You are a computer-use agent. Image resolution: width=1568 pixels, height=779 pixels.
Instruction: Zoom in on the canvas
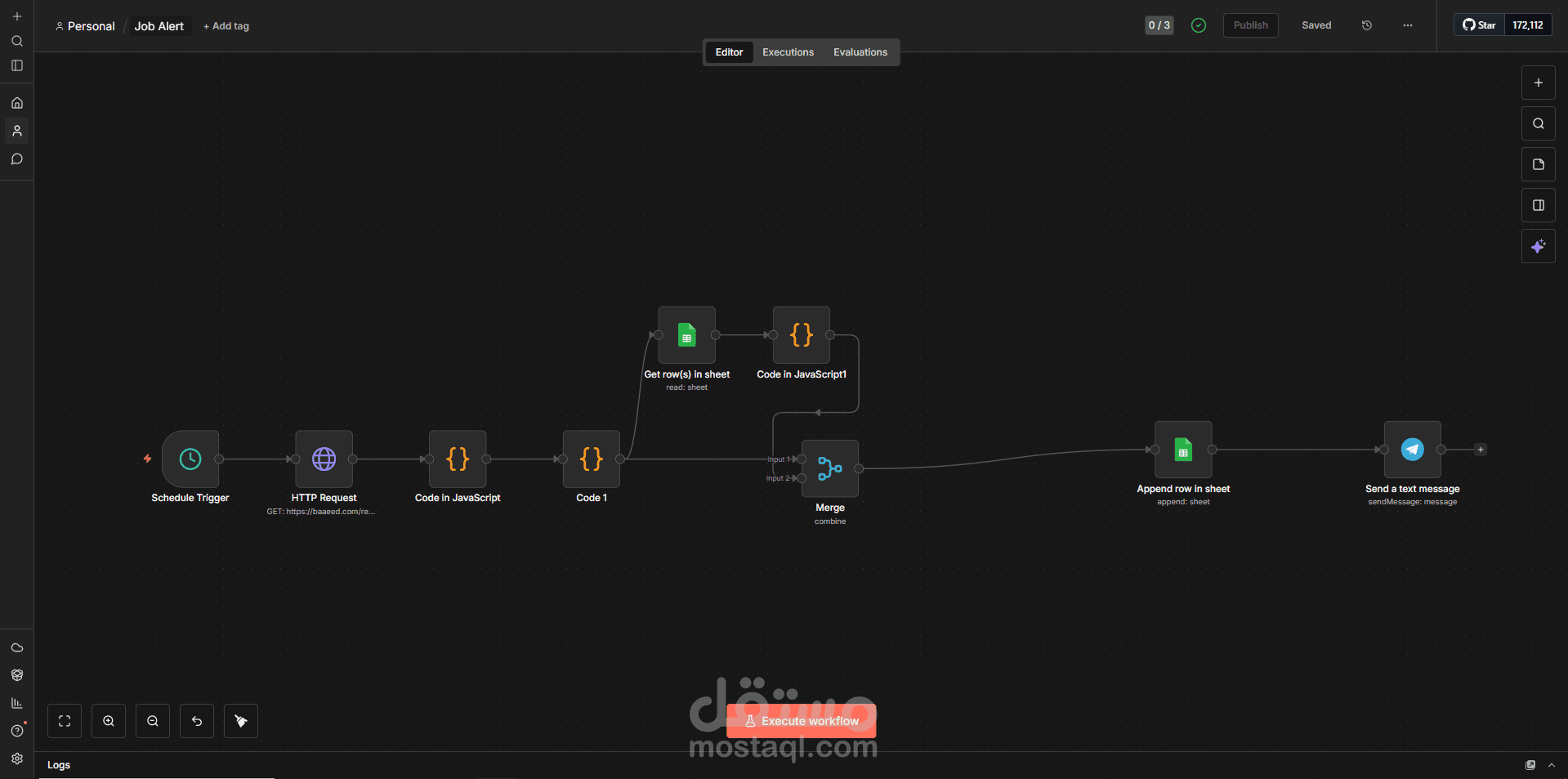pos(109,721)
